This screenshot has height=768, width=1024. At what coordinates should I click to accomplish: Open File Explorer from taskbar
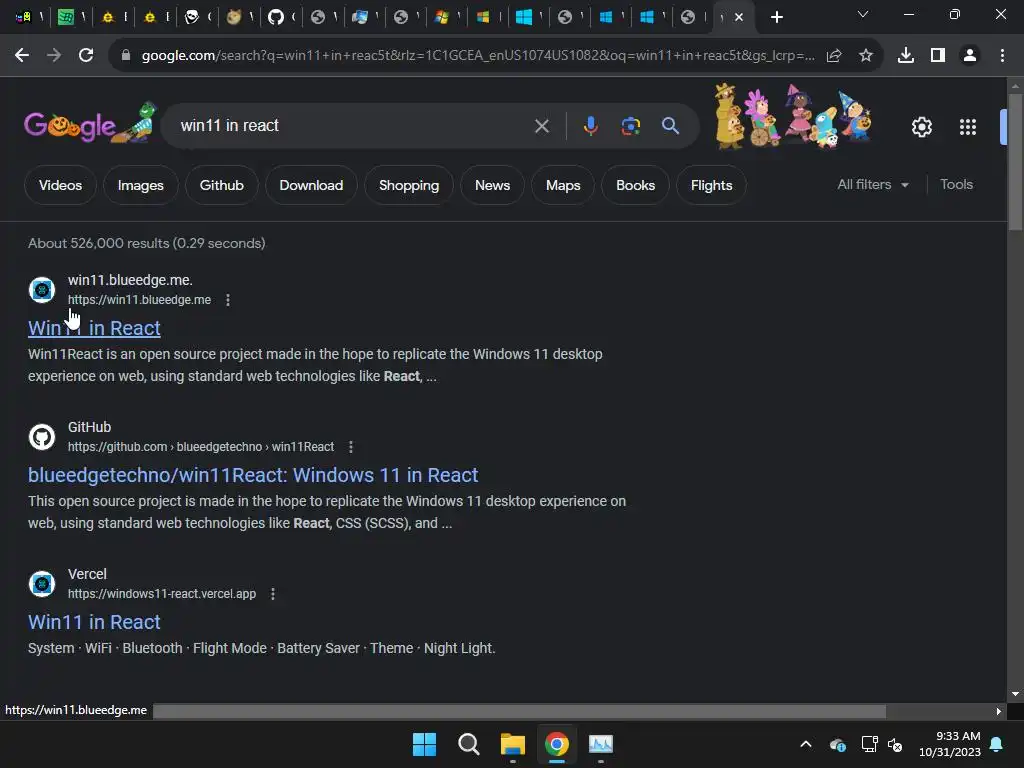pyautogui.click(x=513, y=744)
